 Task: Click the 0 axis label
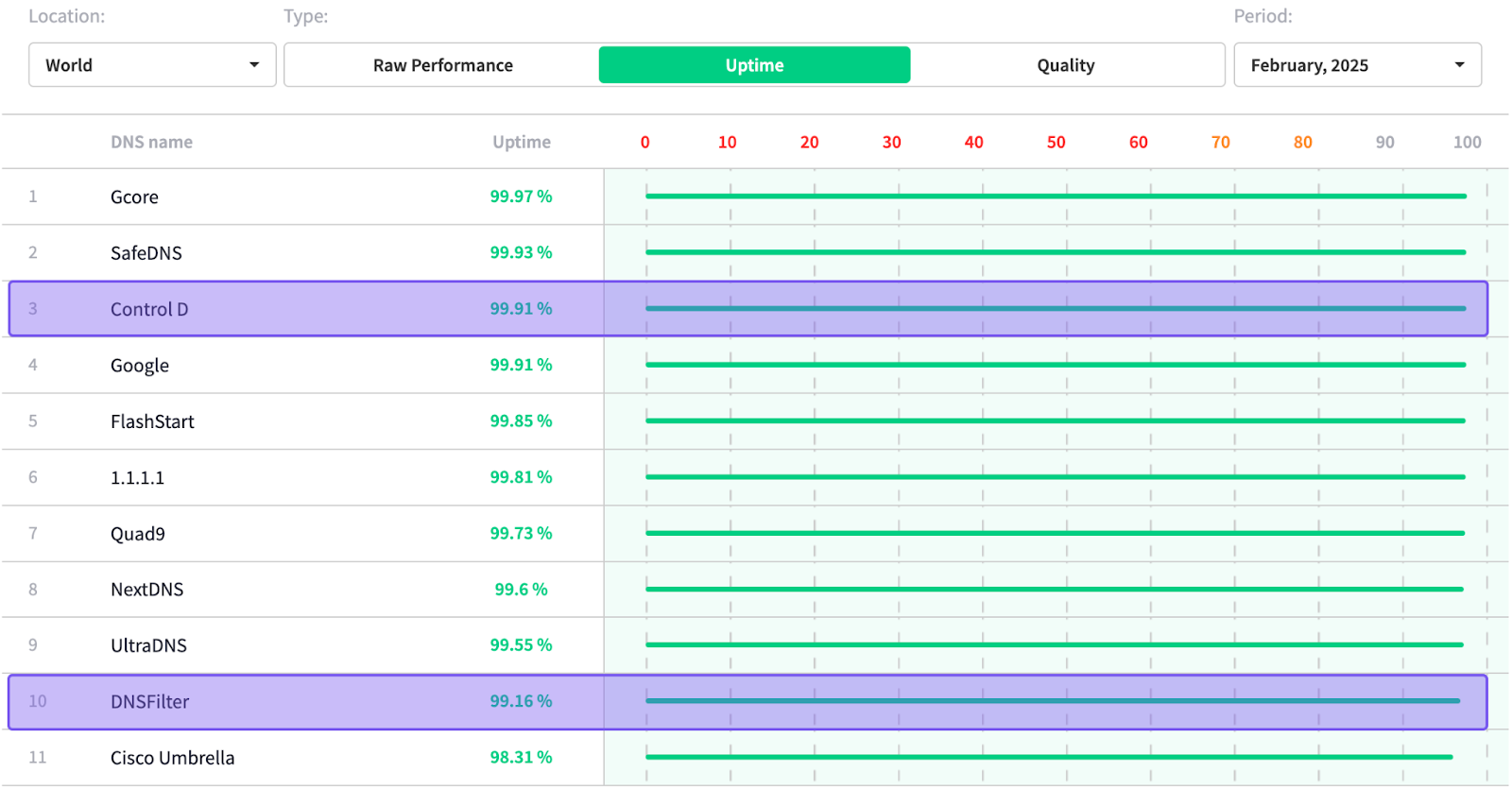[x=645, y=142]
